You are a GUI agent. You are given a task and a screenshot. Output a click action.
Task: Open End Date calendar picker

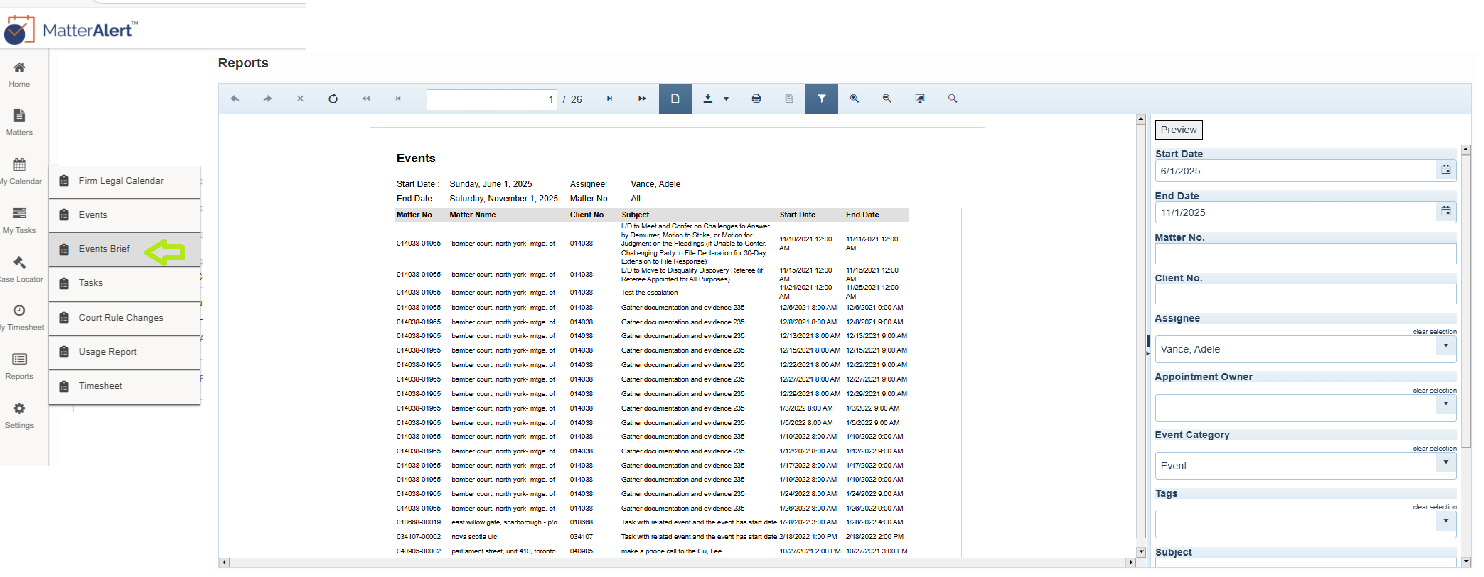click(1446, 212)
